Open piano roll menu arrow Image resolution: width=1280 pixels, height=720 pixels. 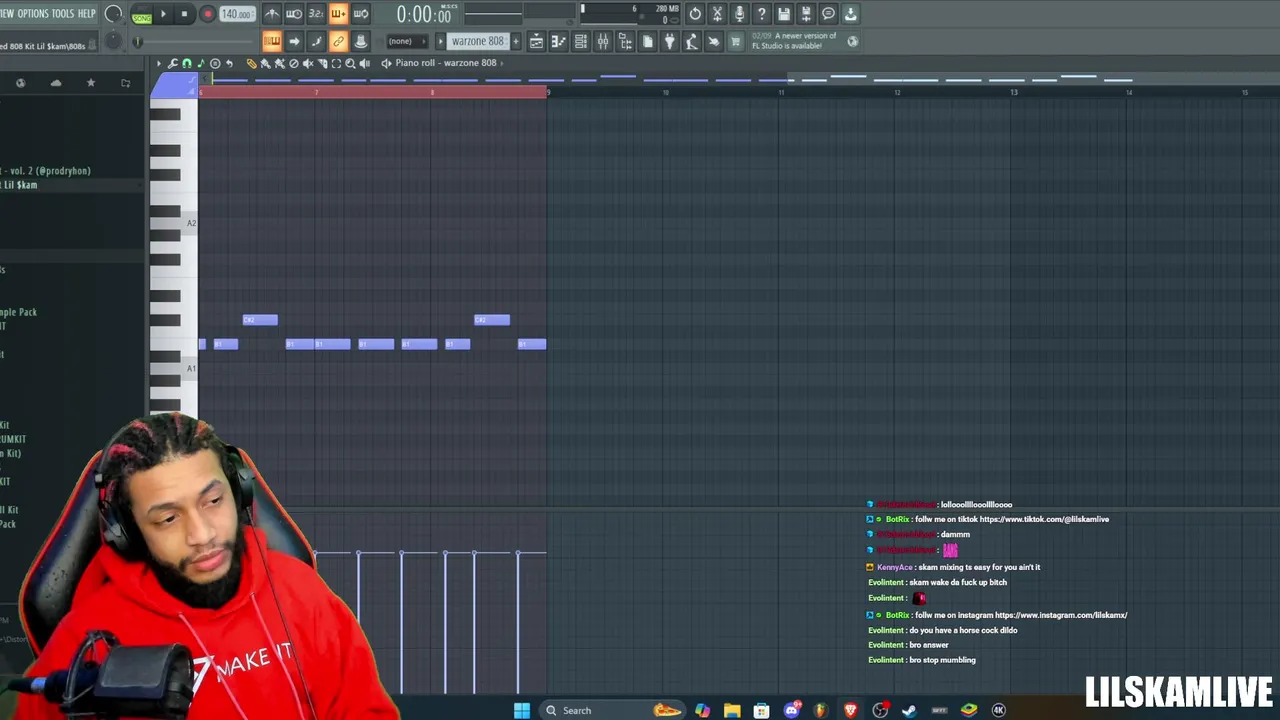click(x=158, y=63)
